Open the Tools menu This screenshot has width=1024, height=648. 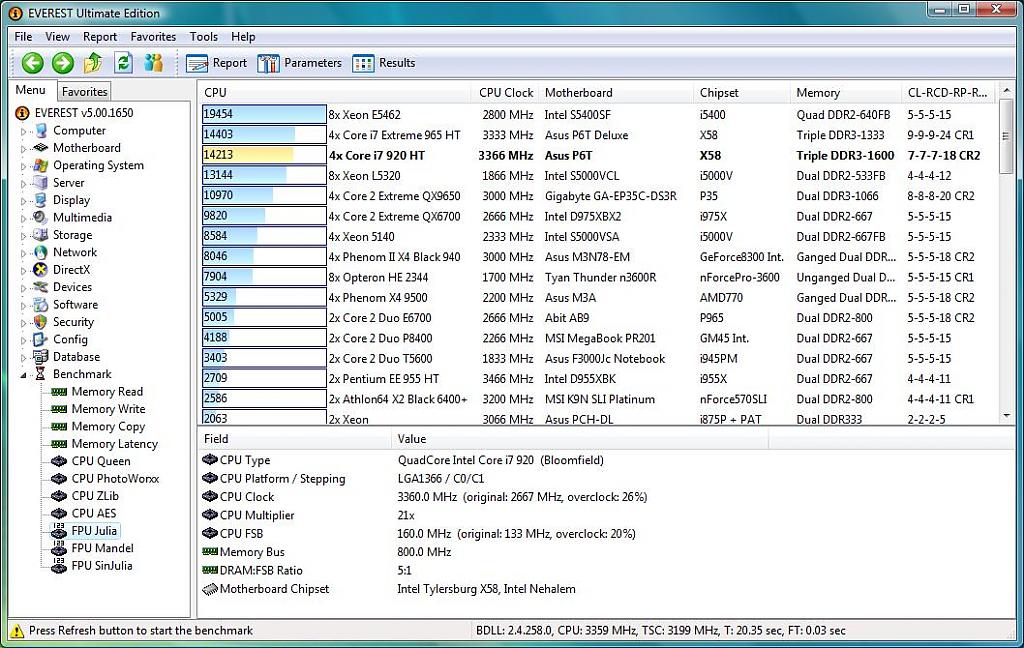[x=204, y=37]
